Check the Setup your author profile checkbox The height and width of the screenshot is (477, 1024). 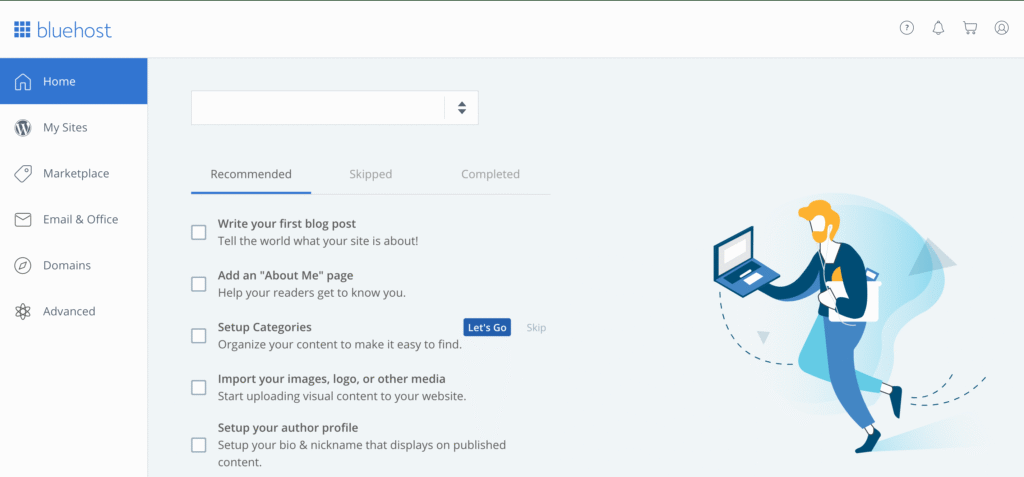click(199, 445)
